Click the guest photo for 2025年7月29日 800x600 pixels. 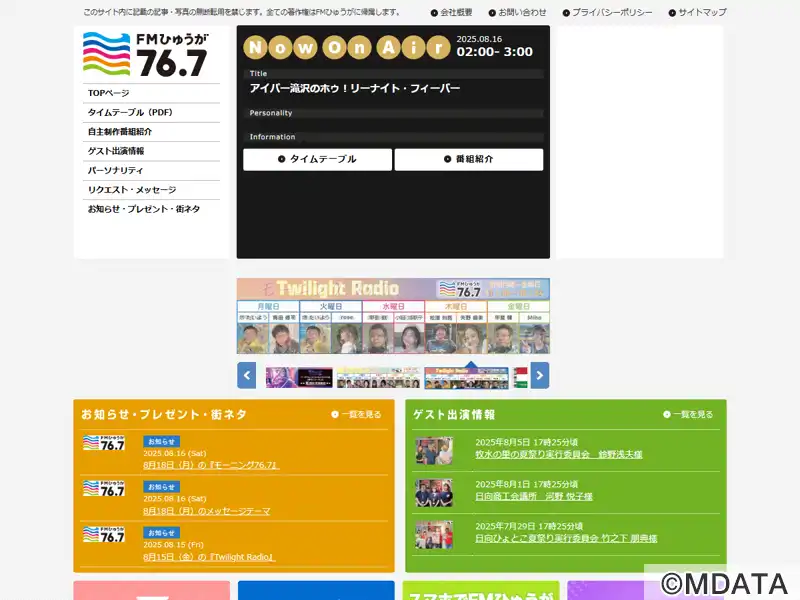[x=434, y=535]
